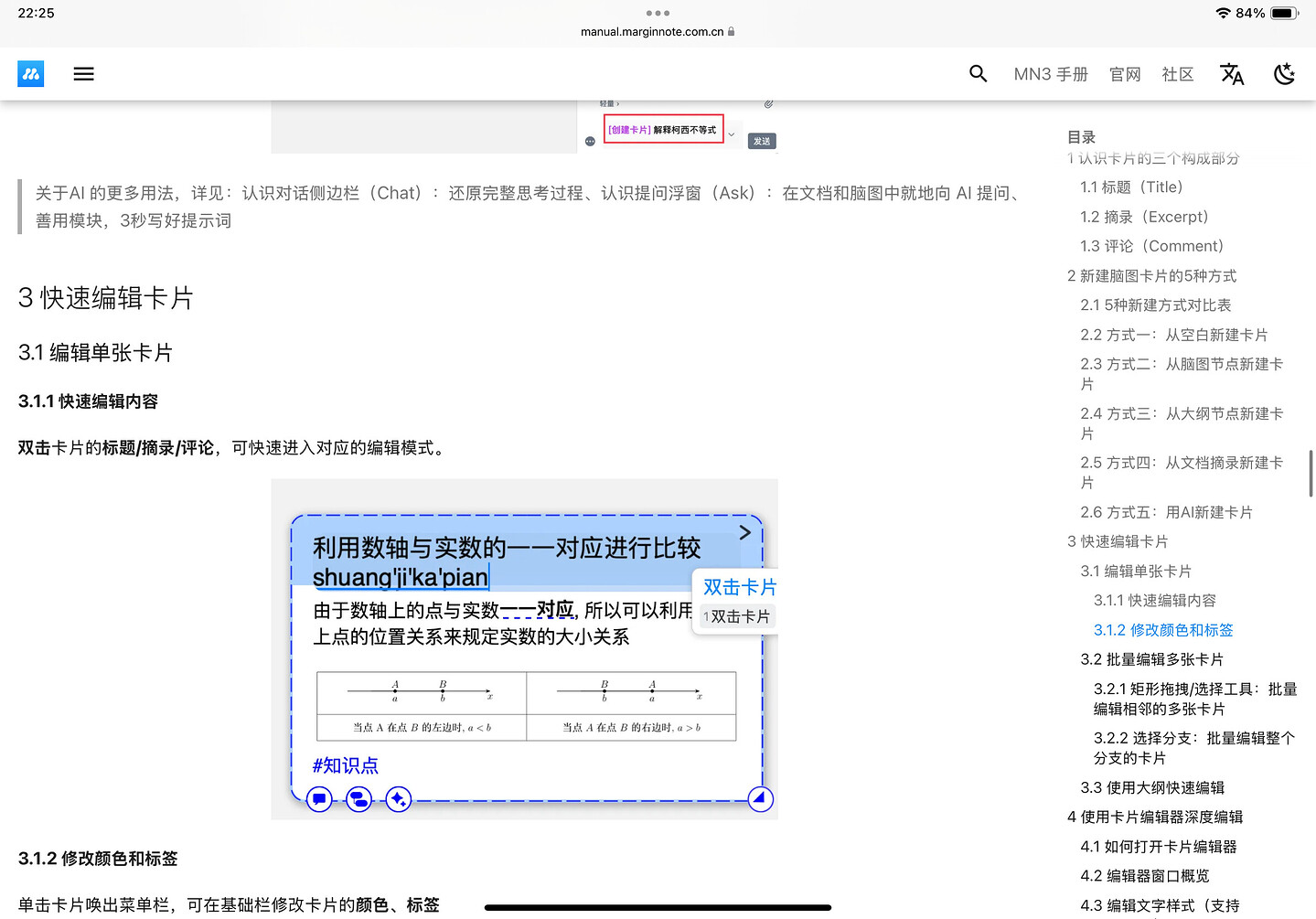The height and width of the screenshot is (919, 1316).
Task: Go to 3.3 使用大纲快速编辑
Action: point(1152,787)
